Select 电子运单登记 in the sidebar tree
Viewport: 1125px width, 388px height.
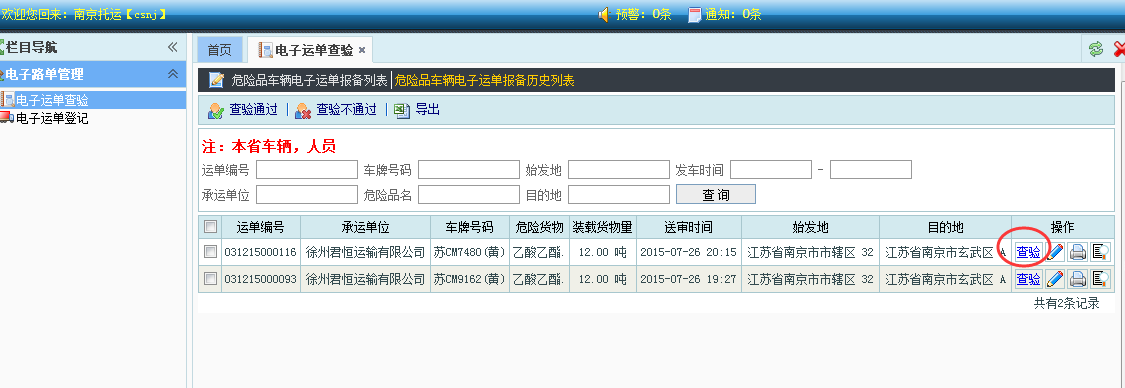(52, 118)
